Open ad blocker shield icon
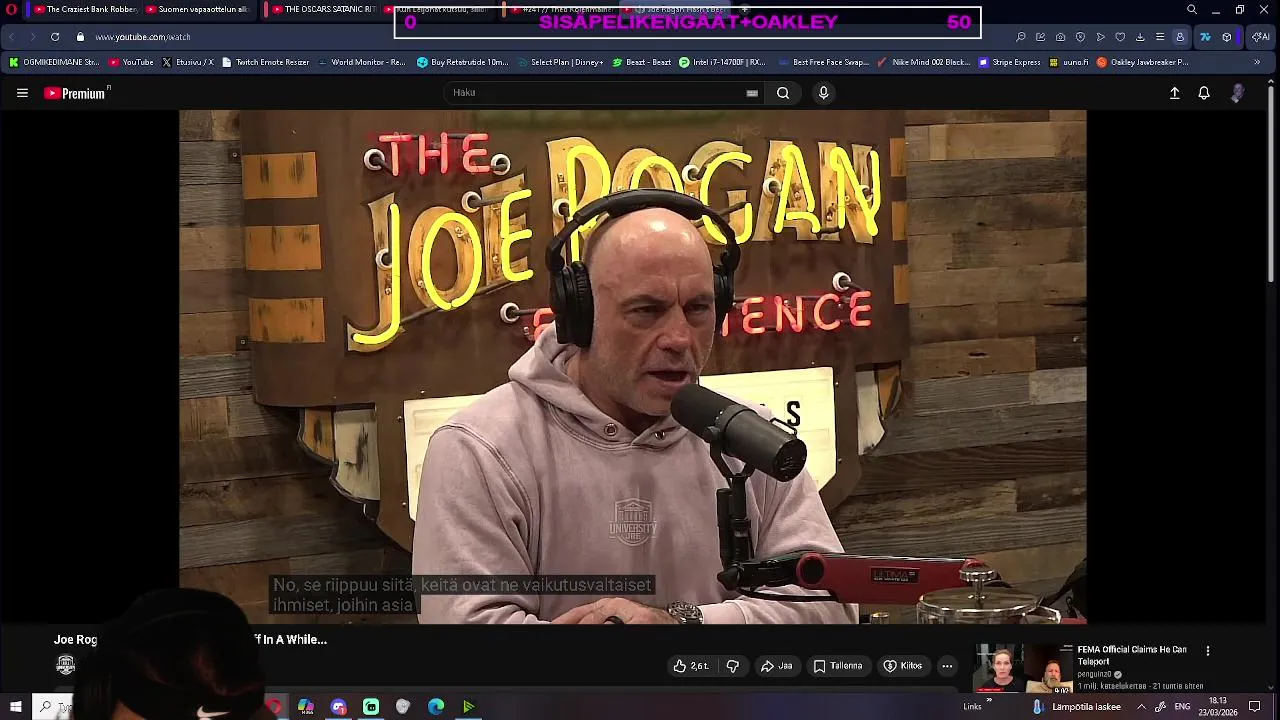This screenshot has width=1280, height=720. tap(1080, 37)
